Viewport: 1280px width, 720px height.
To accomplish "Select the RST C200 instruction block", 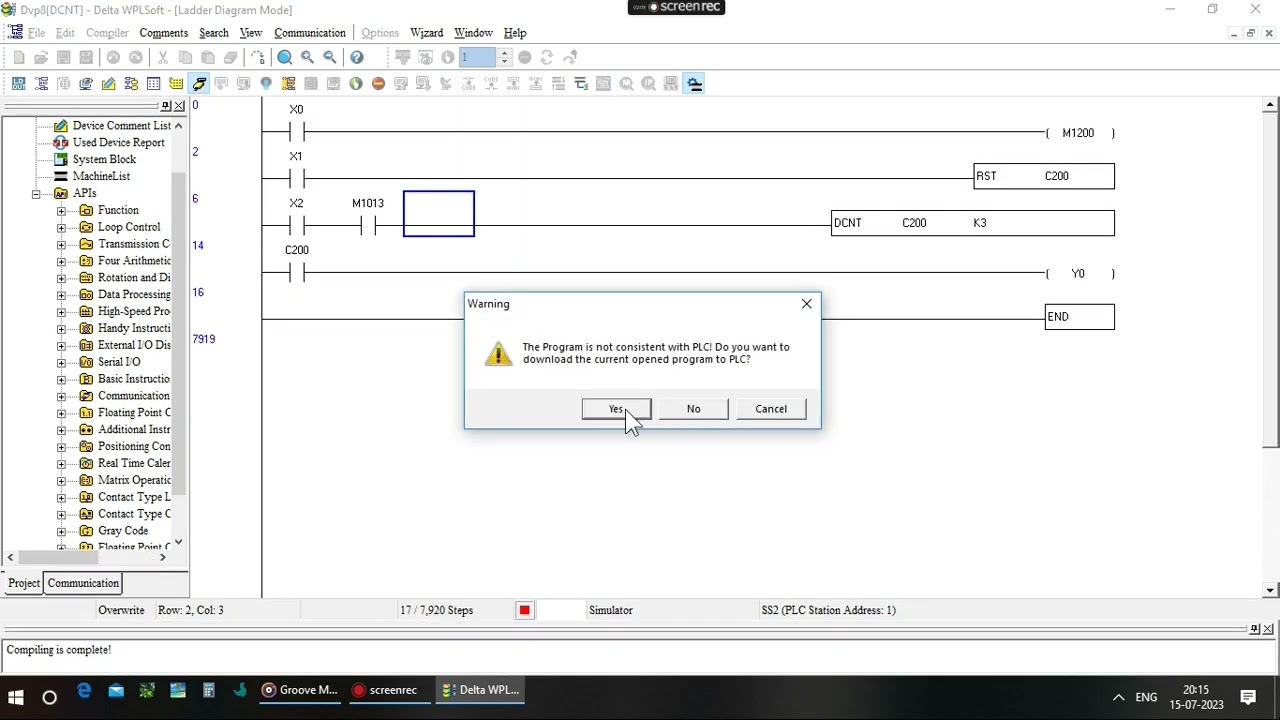I will (1044, 177).
